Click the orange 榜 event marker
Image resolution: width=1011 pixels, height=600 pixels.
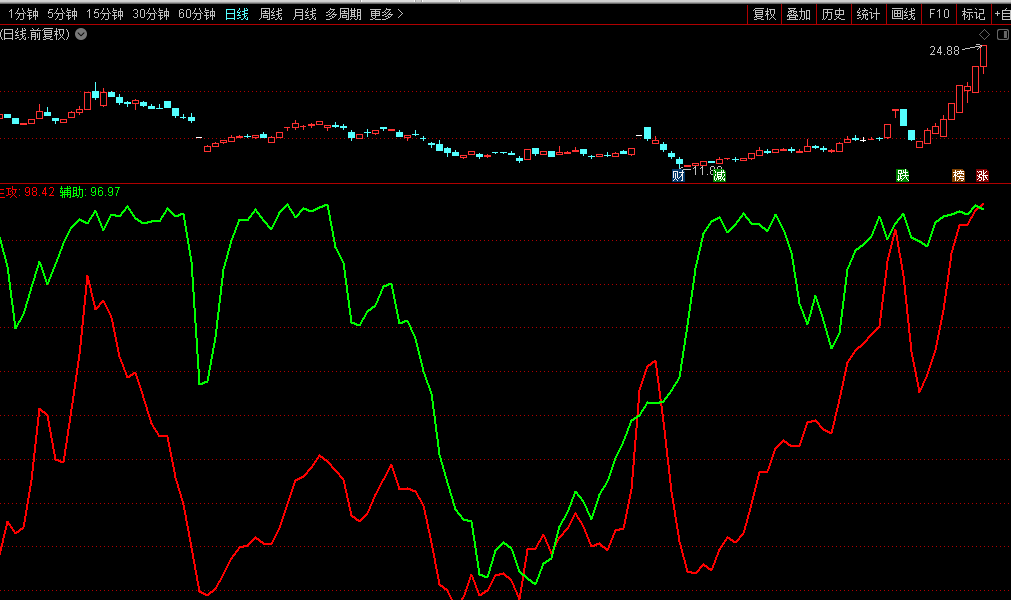(959, 176)
